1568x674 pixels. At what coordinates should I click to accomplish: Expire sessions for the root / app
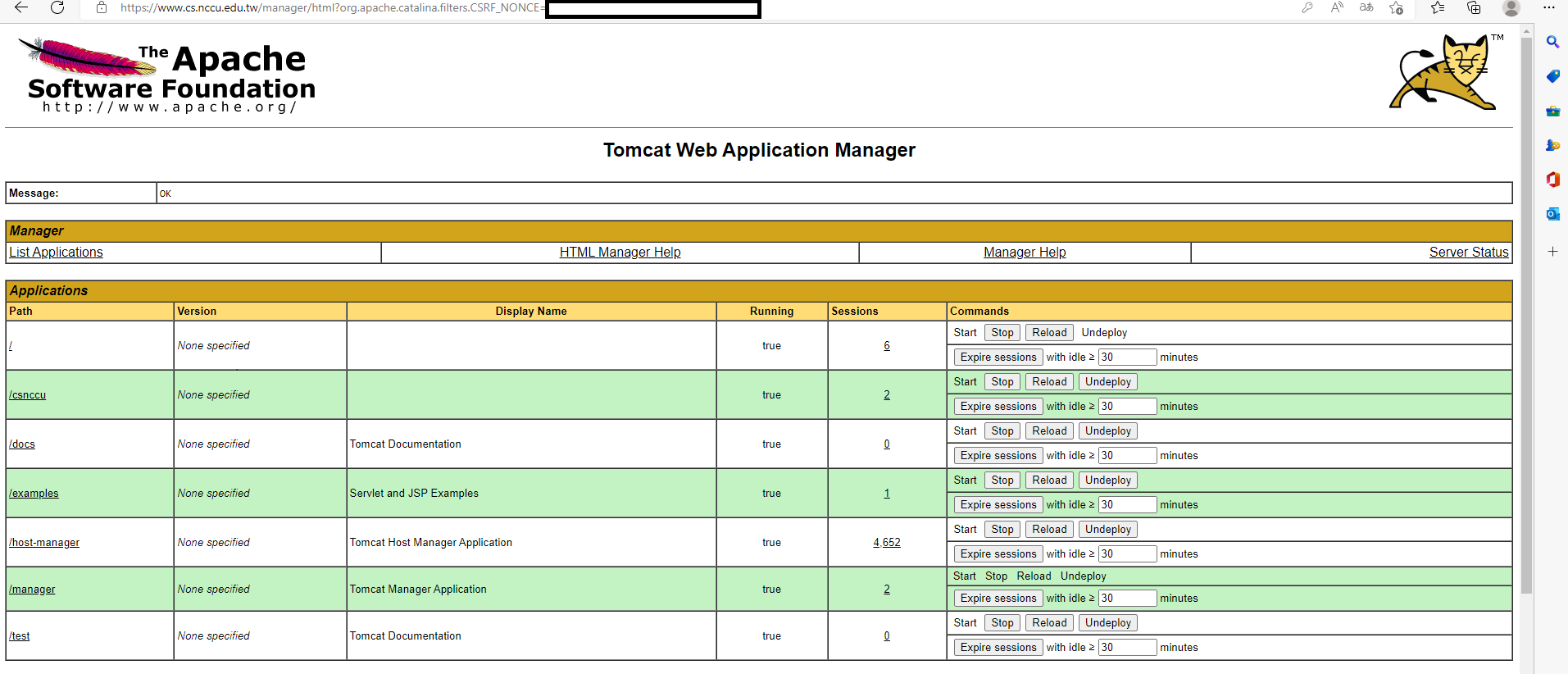coord(998,357)
